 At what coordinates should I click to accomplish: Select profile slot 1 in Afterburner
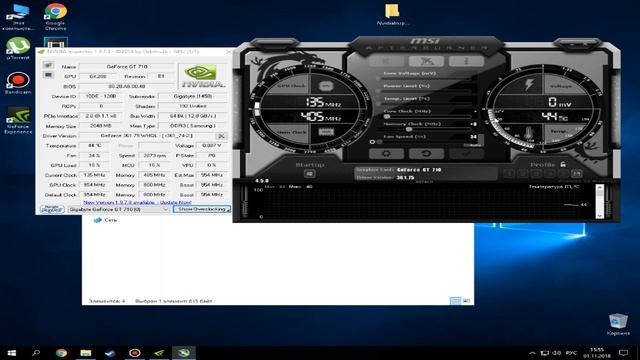pyautogui.click(x=509, y=173)
